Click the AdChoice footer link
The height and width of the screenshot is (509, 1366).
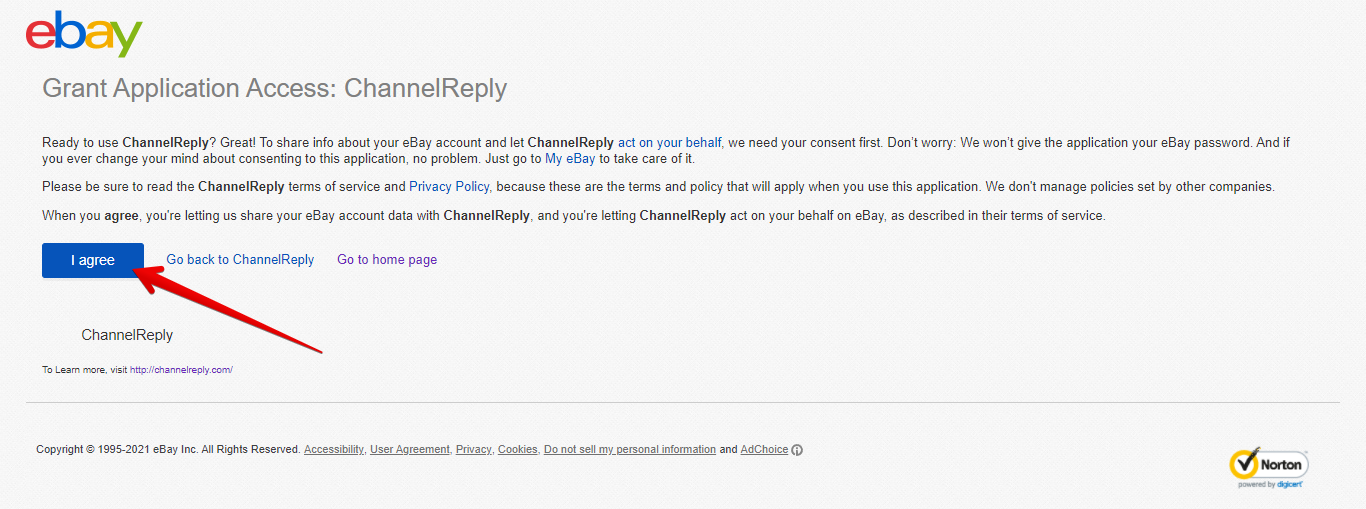(764, 450)
